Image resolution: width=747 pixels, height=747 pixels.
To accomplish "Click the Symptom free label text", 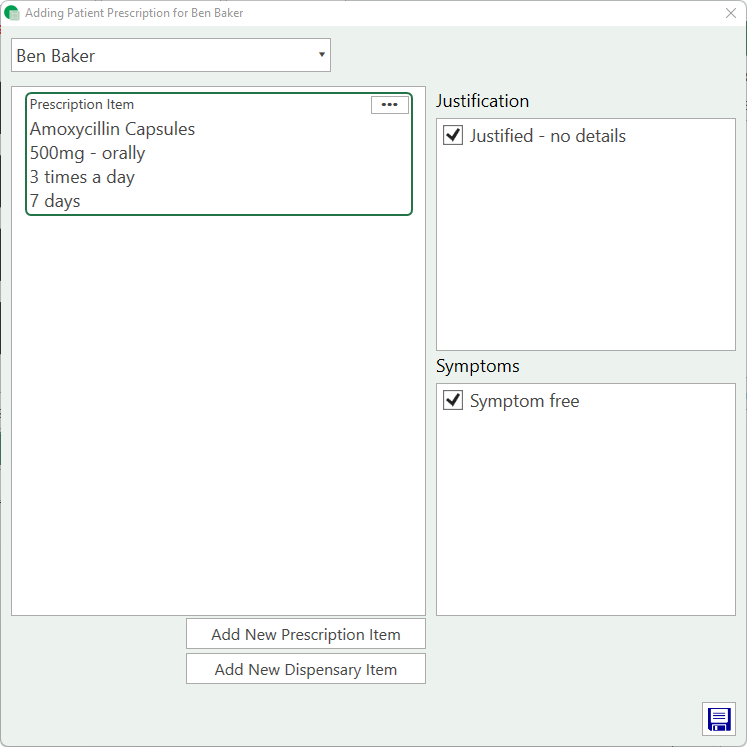I will click(x=524, y=401).
